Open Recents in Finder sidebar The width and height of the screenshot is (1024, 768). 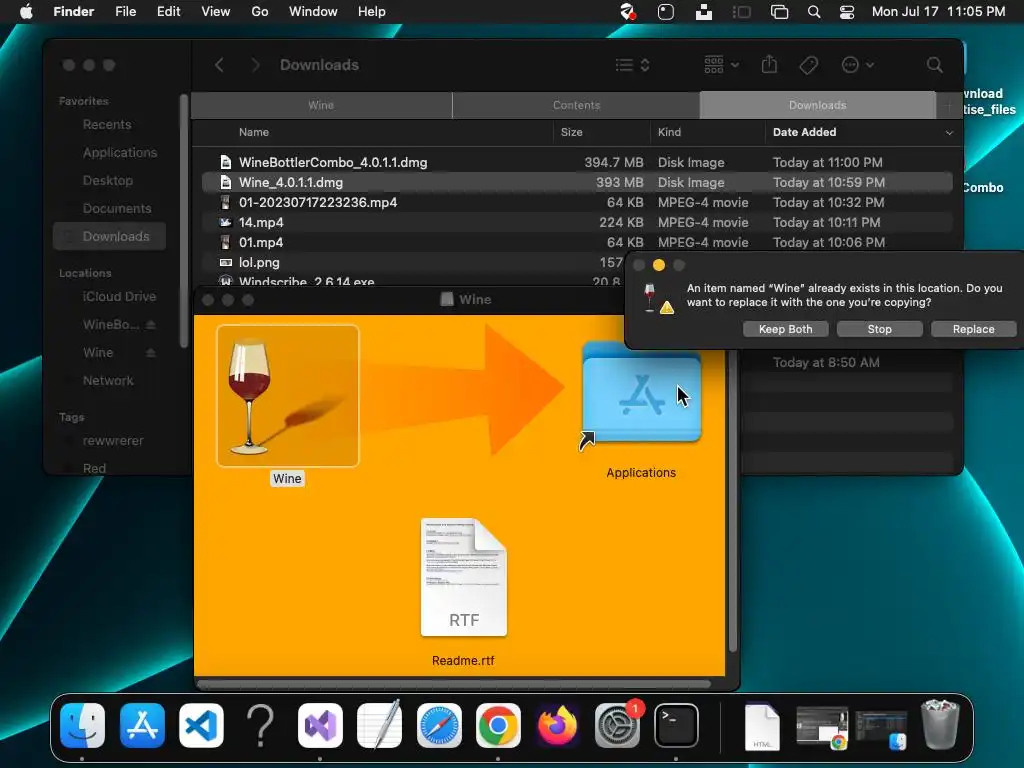pyautogui.click(x=107, y=124)
